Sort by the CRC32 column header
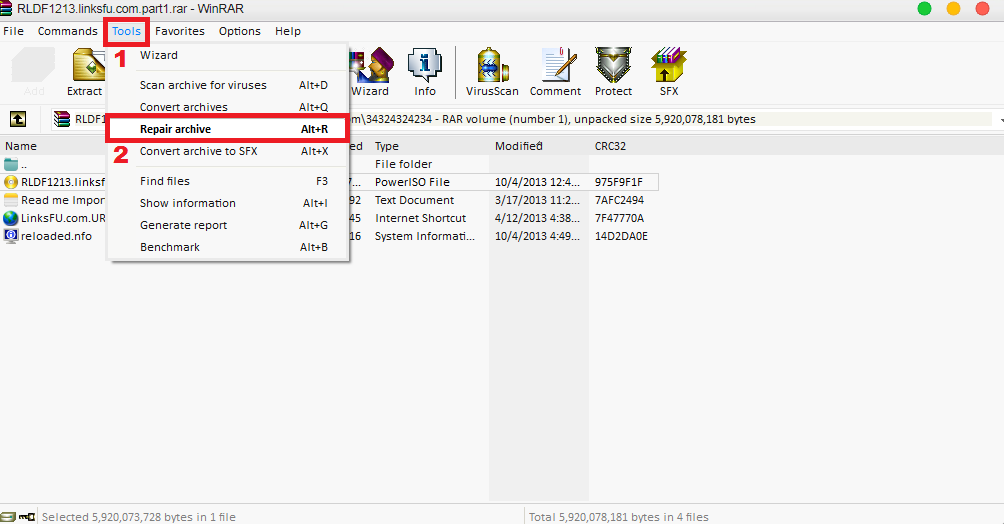 click(x=610, y=146)
